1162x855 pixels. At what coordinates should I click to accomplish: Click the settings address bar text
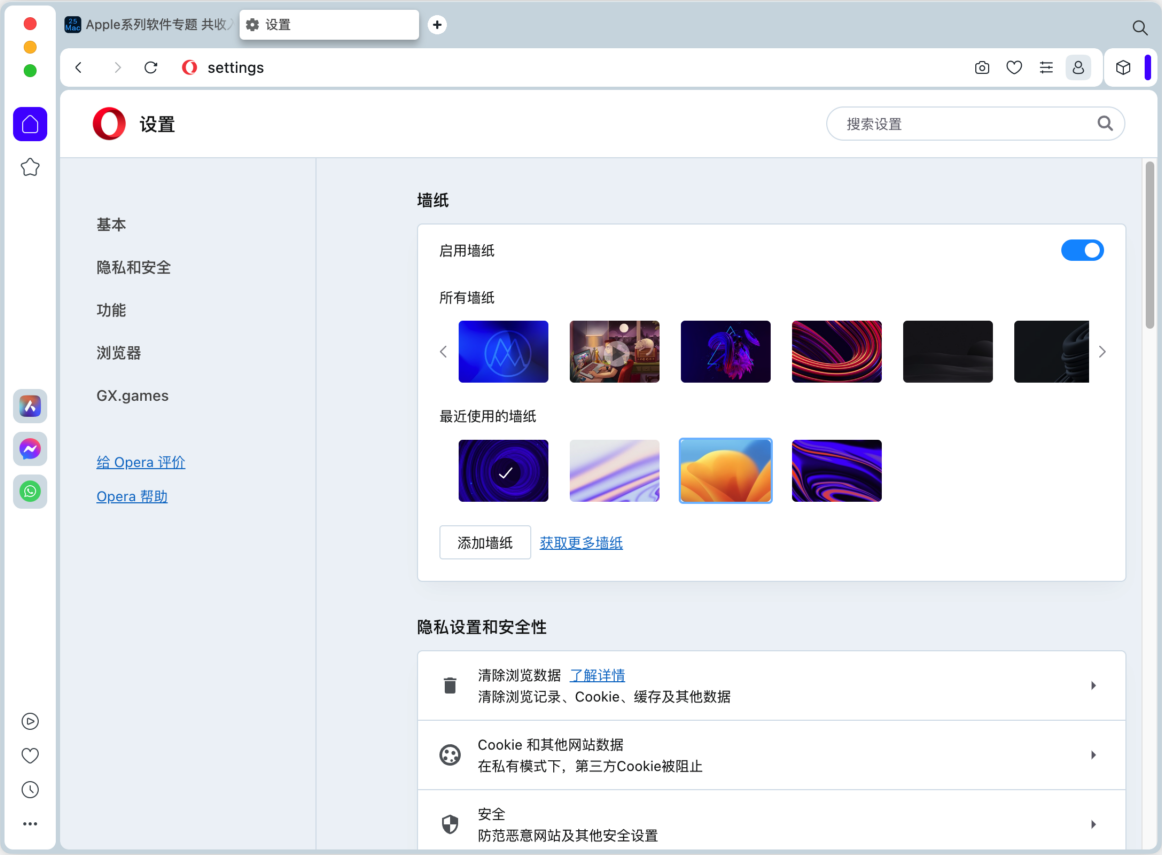click(x=236, y=67)
